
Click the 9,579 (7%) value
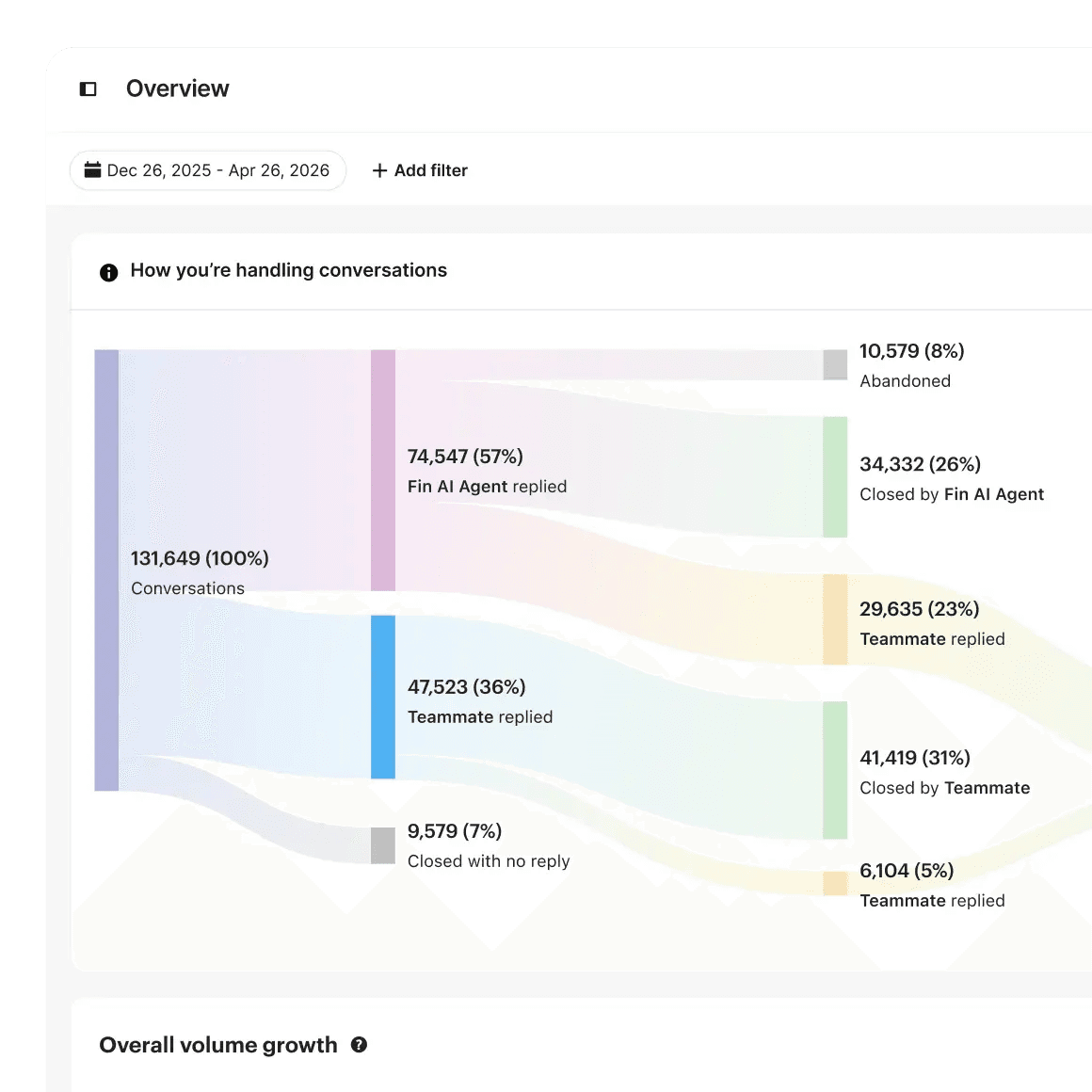pos(455,831)
